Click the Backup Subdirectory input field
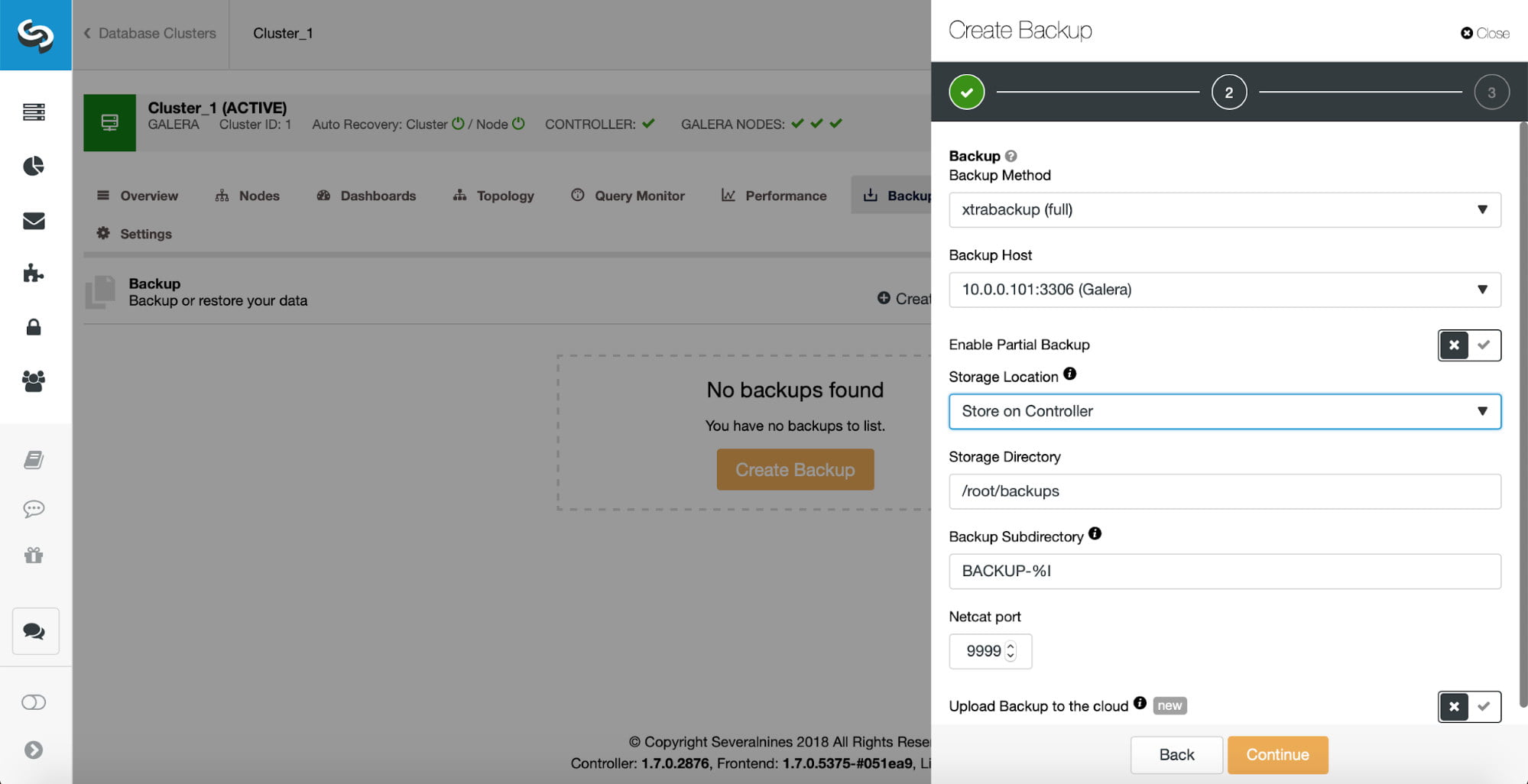Viewport: 1528px width, 784px height. tap(1225, 572)
